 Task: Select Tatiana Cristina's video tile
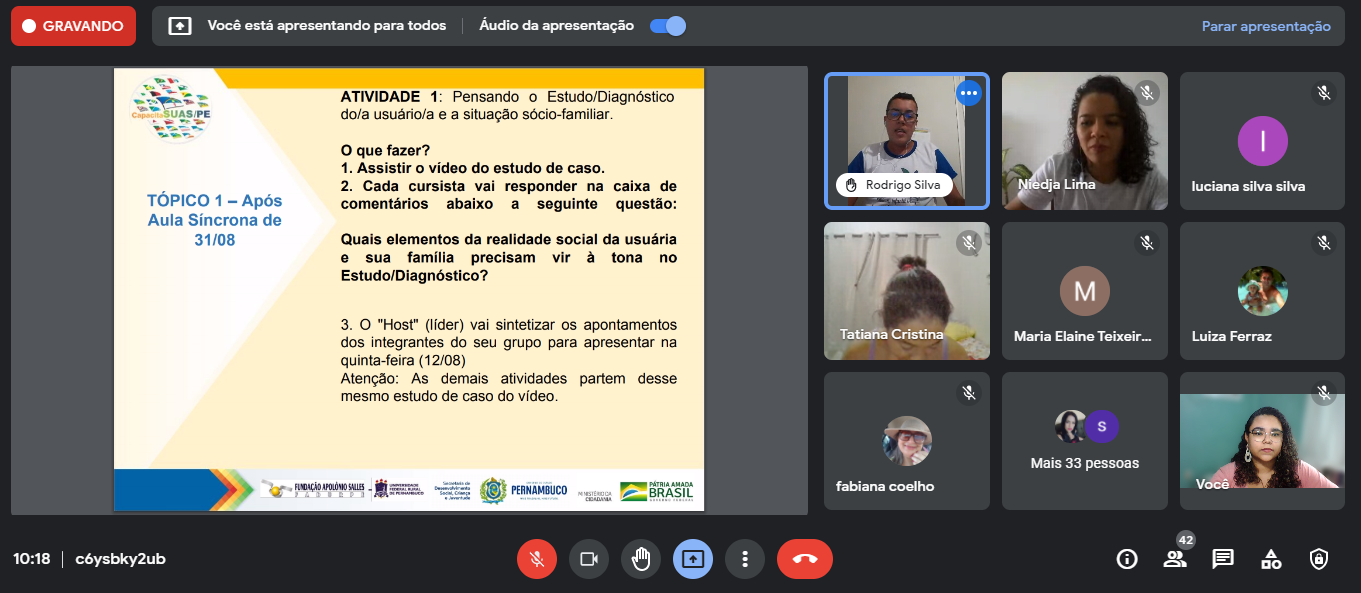click(x=907, y=290)
